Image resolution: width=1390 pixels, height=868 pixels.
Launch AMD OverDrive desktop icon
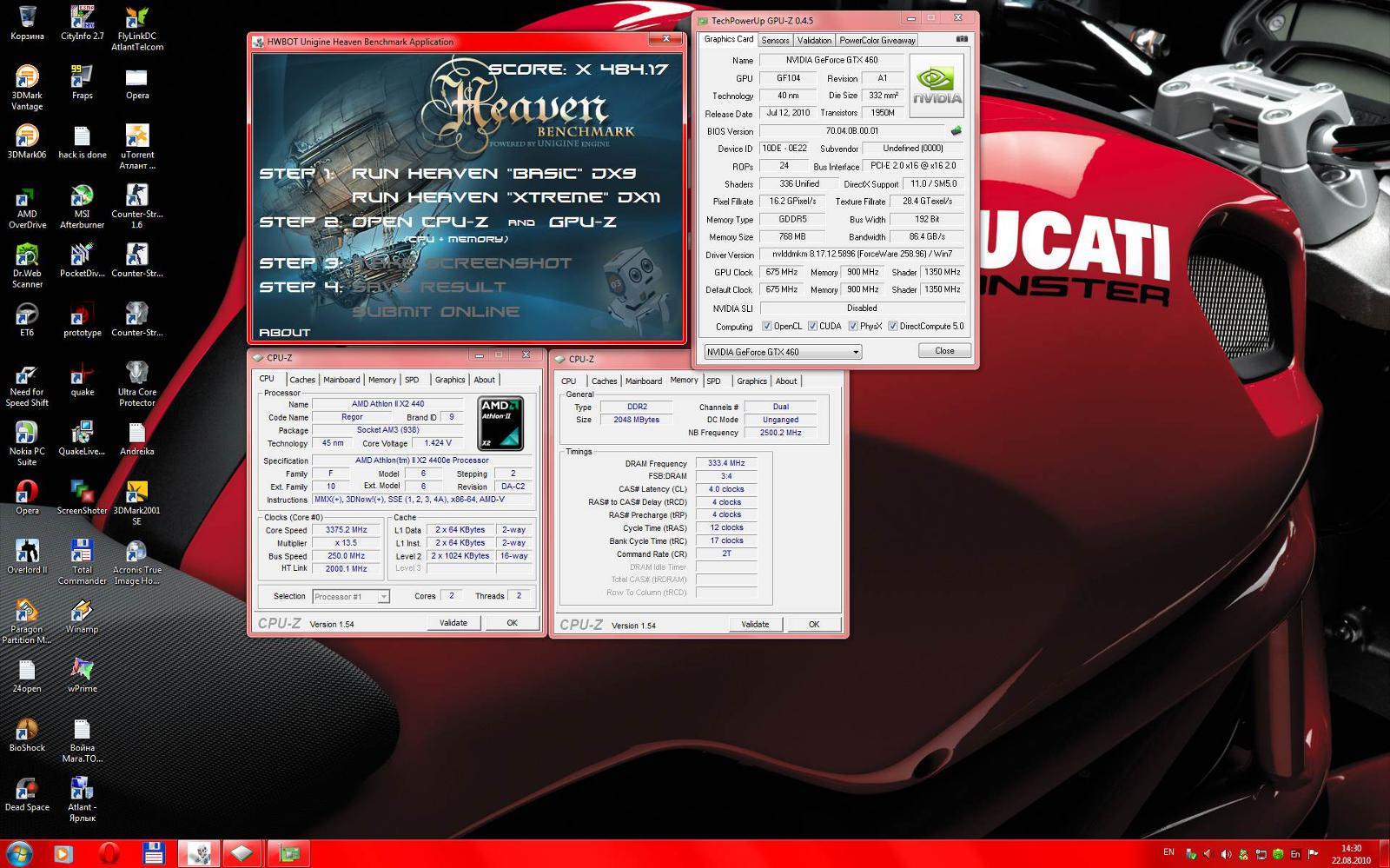27,206
